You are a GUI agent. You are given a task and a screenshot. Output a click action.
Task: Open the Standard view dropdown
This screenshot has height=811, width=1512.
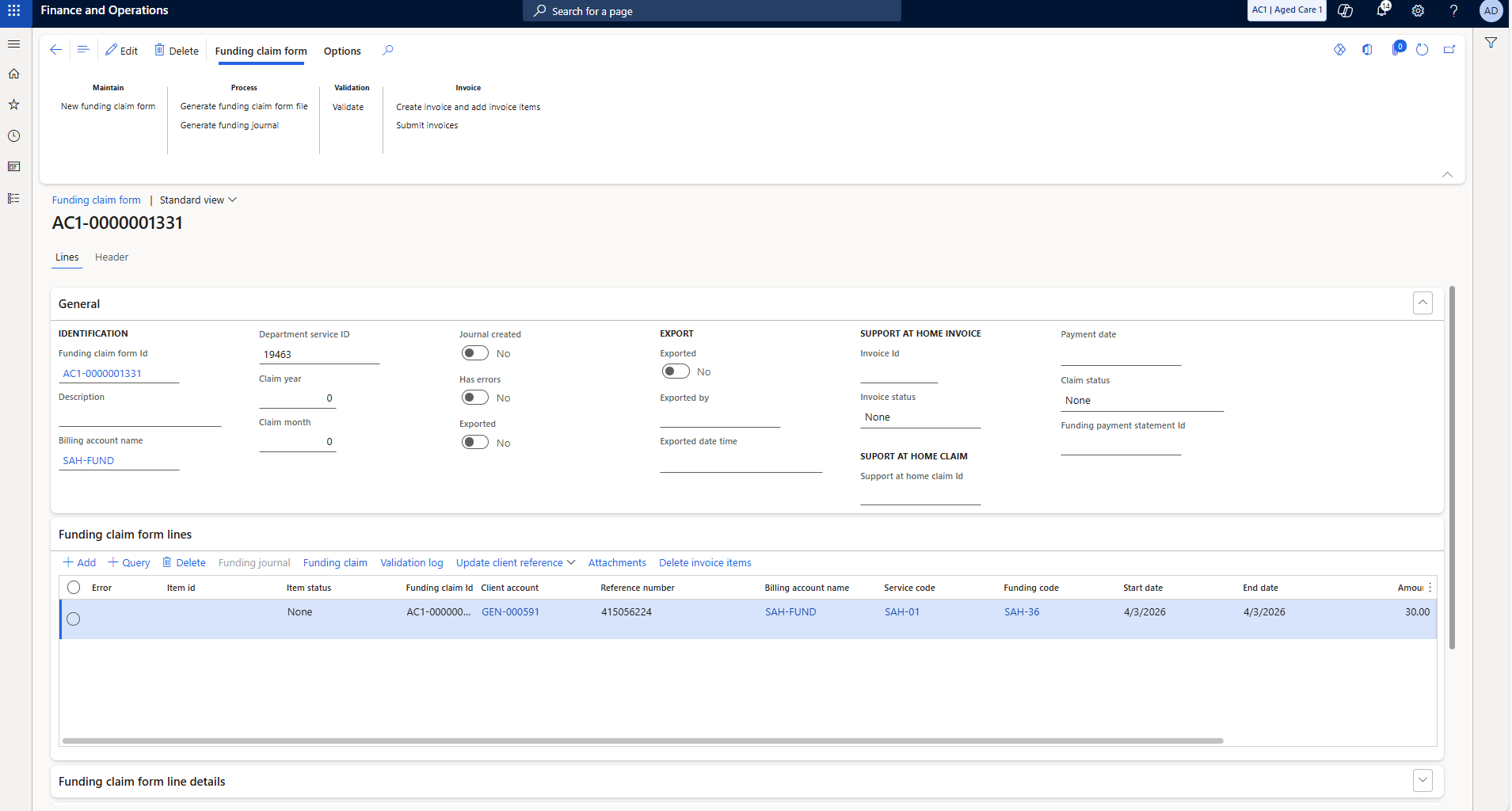click(198, 200)
